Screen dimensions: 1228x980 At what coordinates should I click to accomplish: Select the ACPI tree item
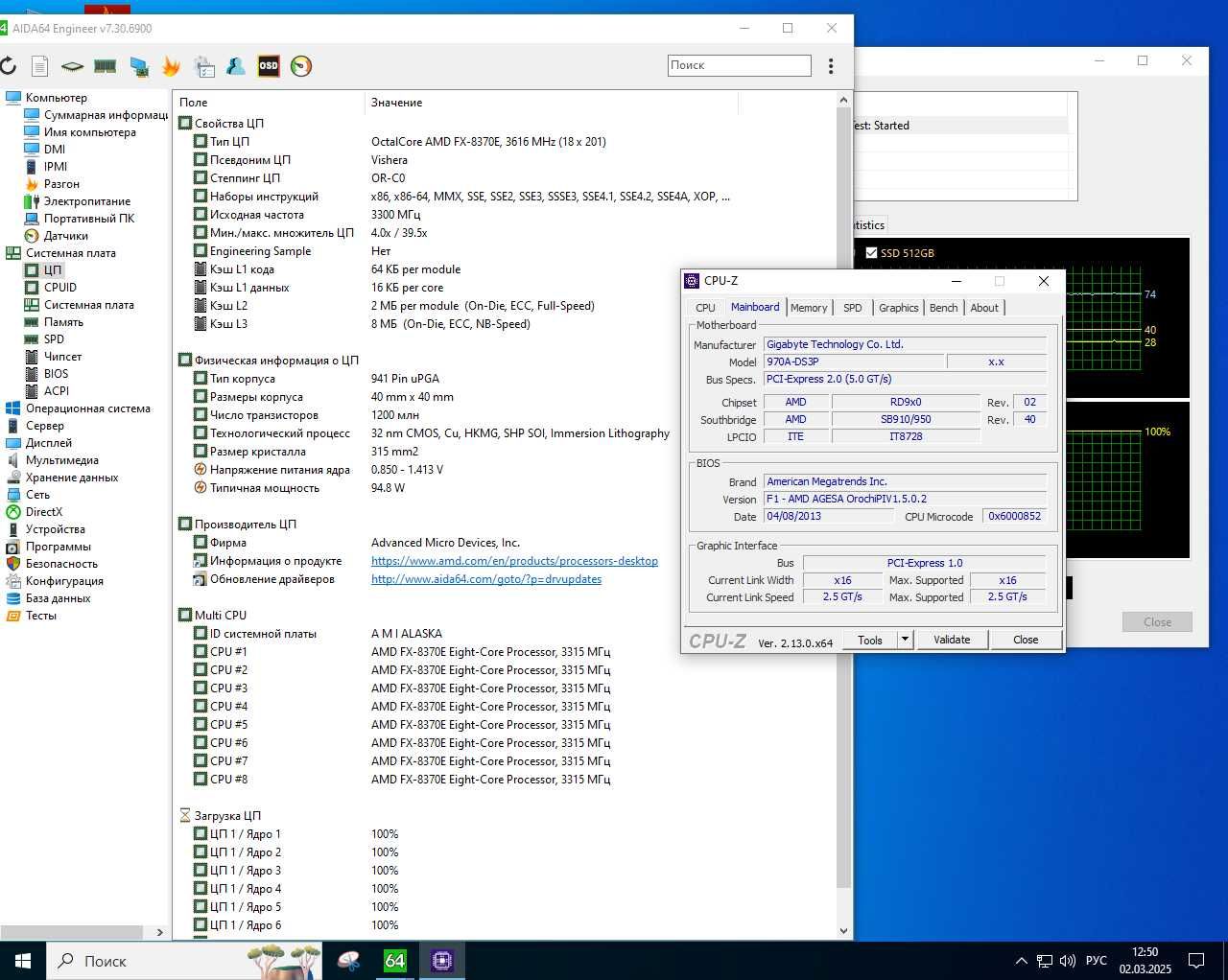pyautogui.click(x=57, y=391)
